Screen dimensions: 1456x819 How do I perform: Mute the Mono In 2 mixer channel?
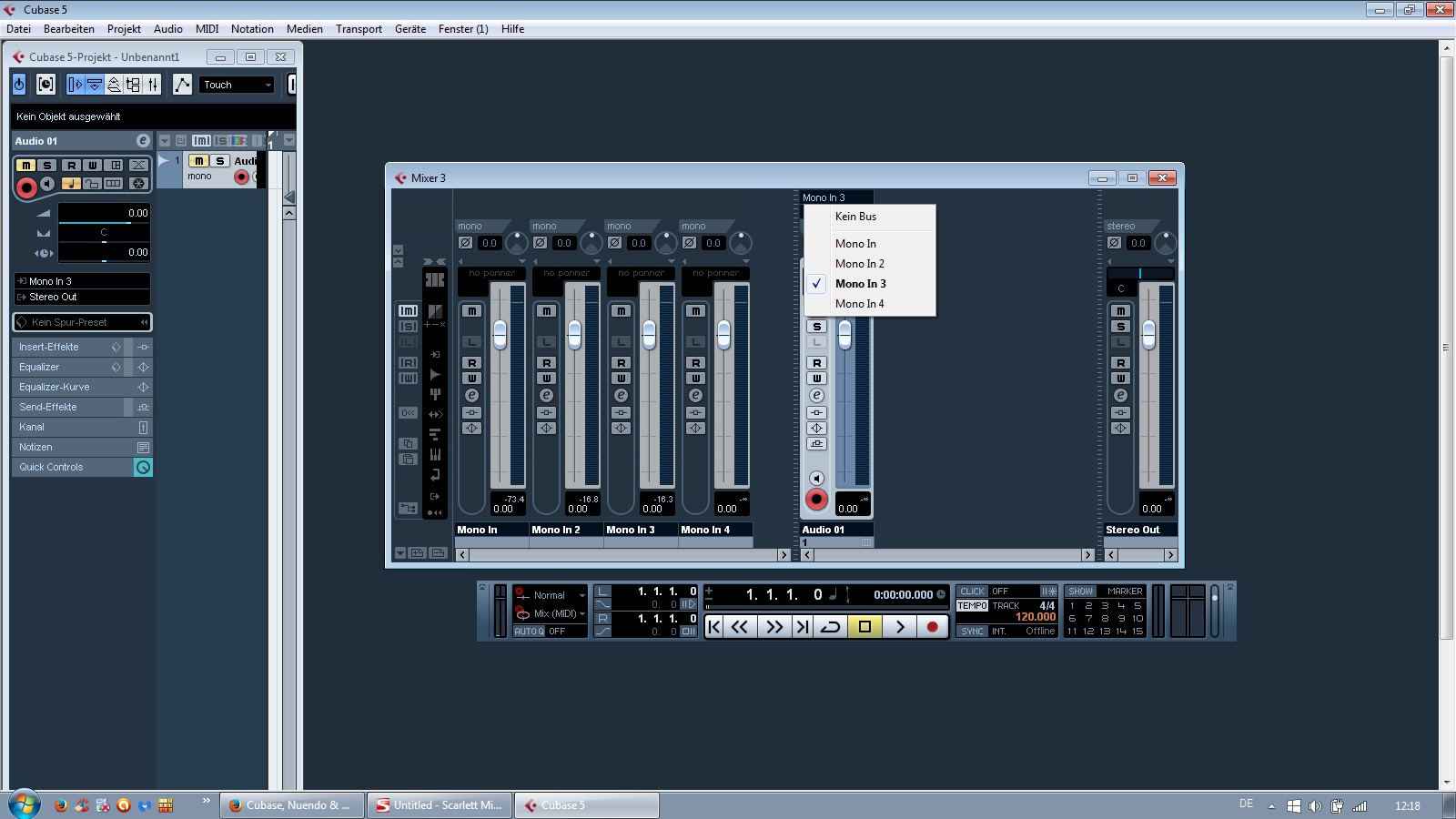point(546,311)
